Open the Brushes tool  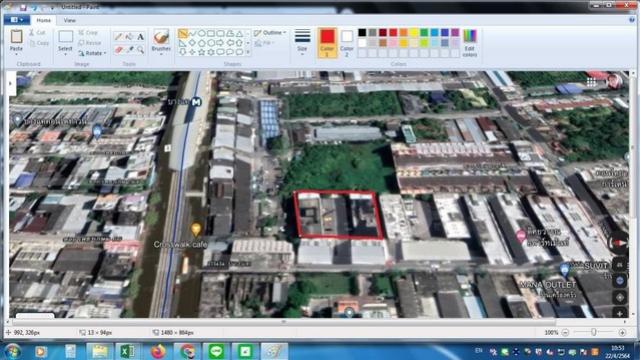pos(161,41)
